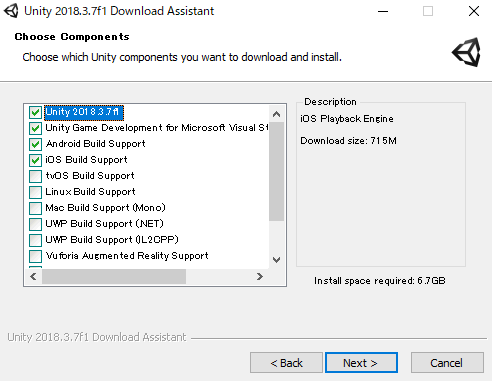
Task: Uncheck the Unity 2018.3.7f1 checkbox
Action: pyautogui.click(x=35, y=112)
